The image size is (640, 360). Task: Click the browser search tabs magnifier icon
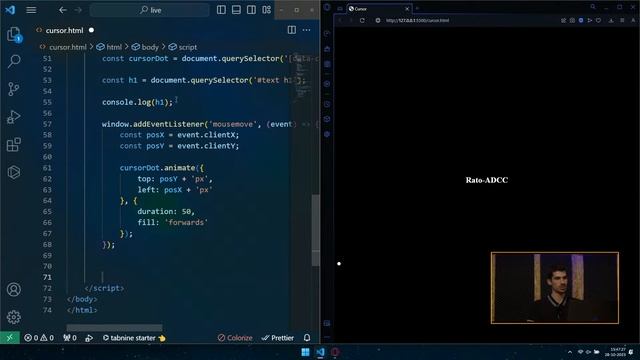pyautogui.click(x=593, y=7)
